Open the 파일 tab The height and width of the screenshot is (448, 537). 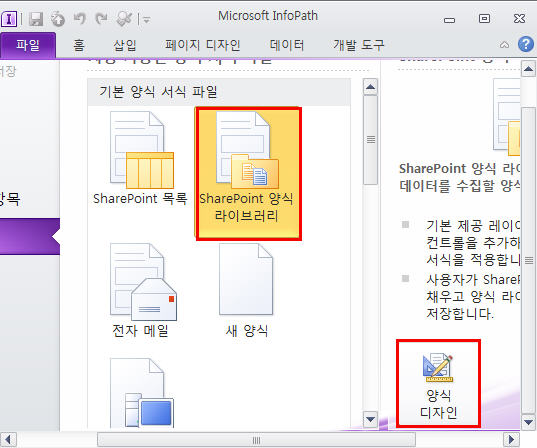28,45
